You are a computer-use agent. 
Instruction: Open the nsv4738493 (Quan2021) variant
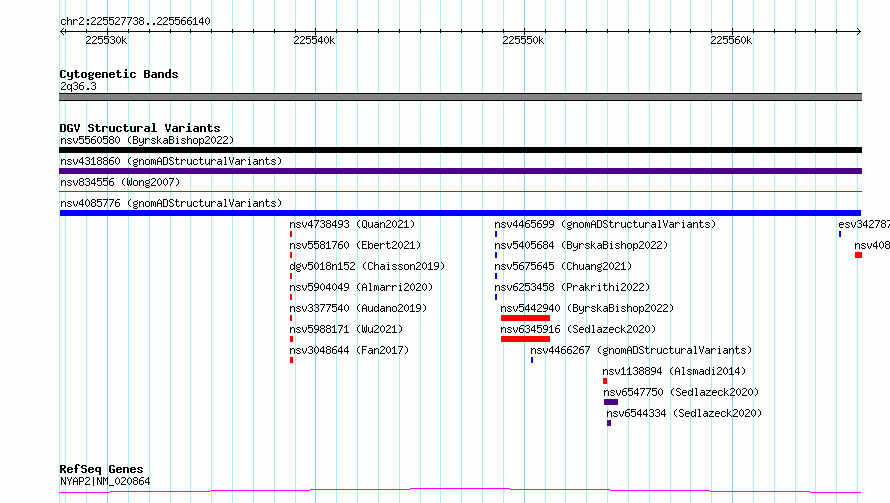352,224
